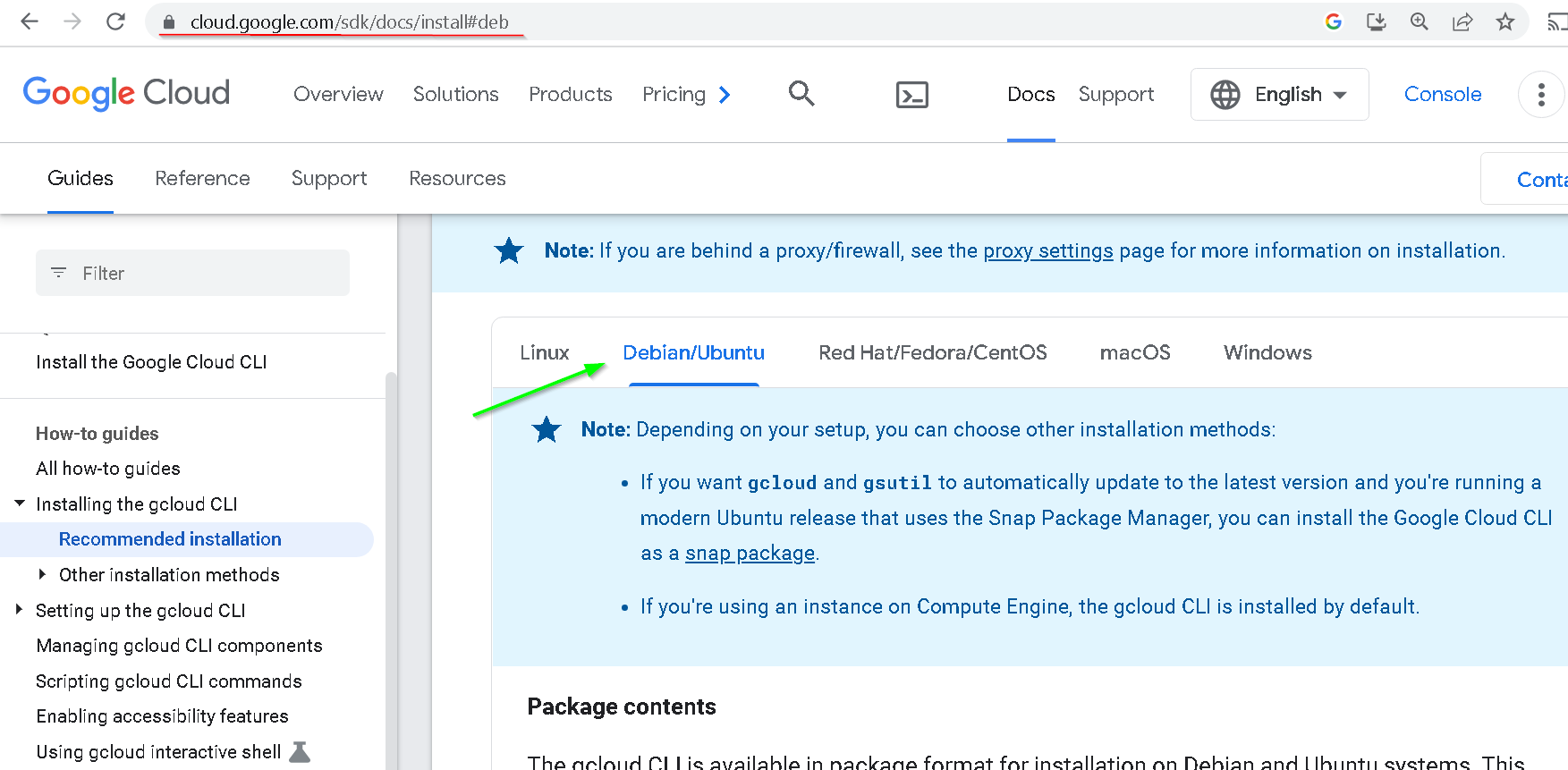Open the three-dot more options menu
1568x770 pixels.
pyautogui.click(x=1540, y=94)
